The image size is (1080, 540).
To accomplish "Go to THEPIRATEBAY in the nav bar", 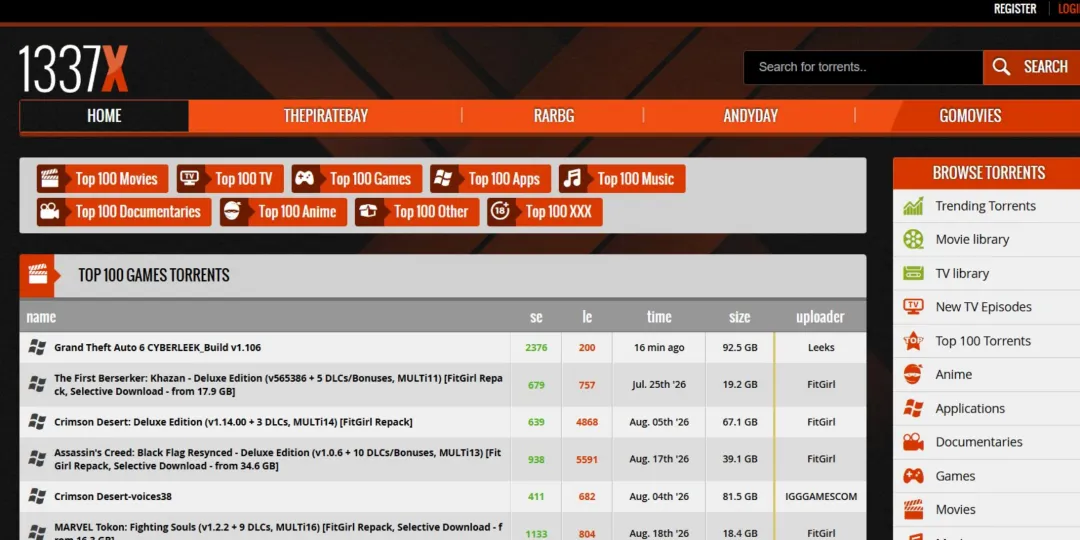I will point(326,116).
